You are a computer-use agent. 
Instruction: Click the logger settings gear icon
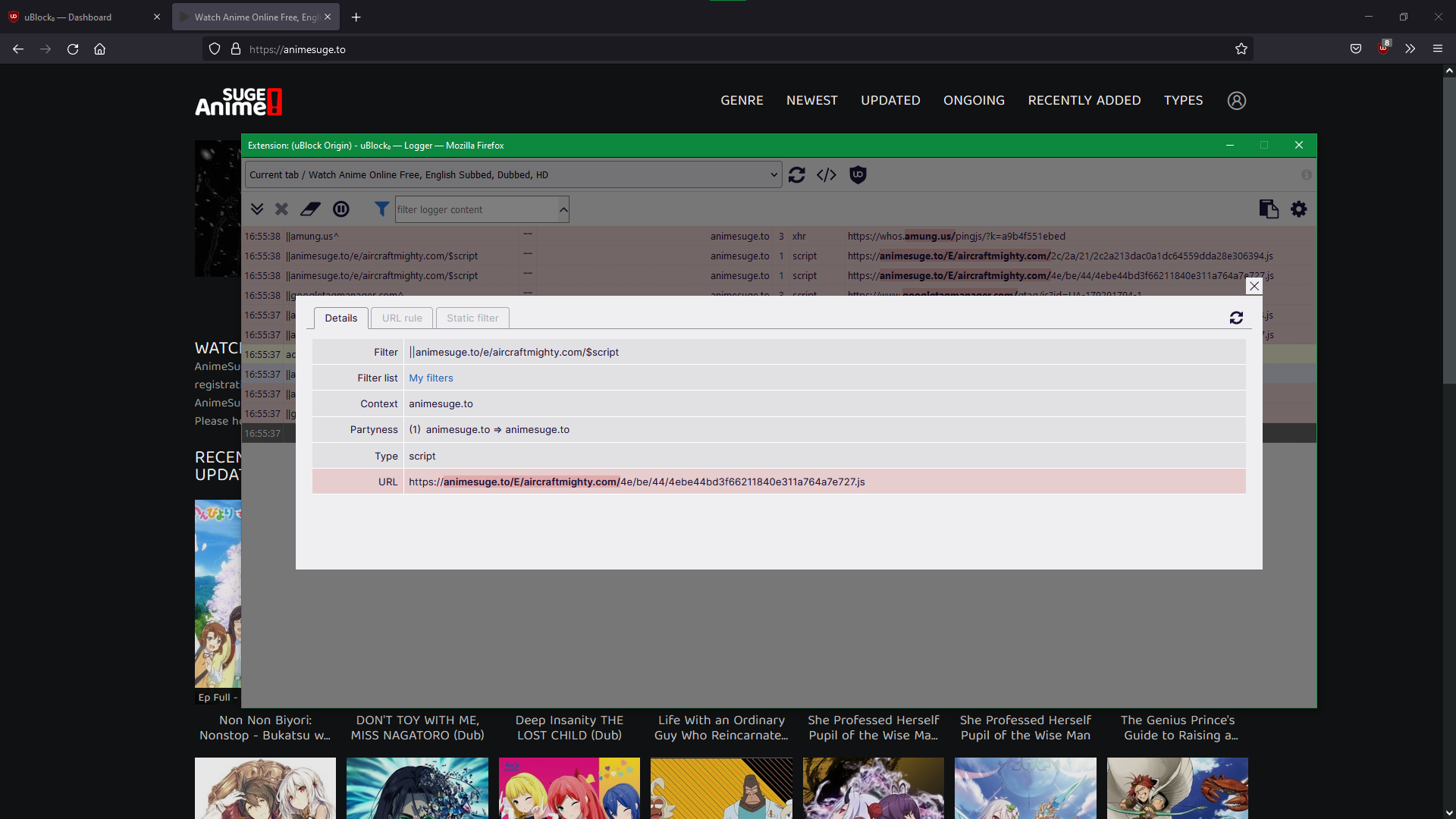[x=1299, y=209]
